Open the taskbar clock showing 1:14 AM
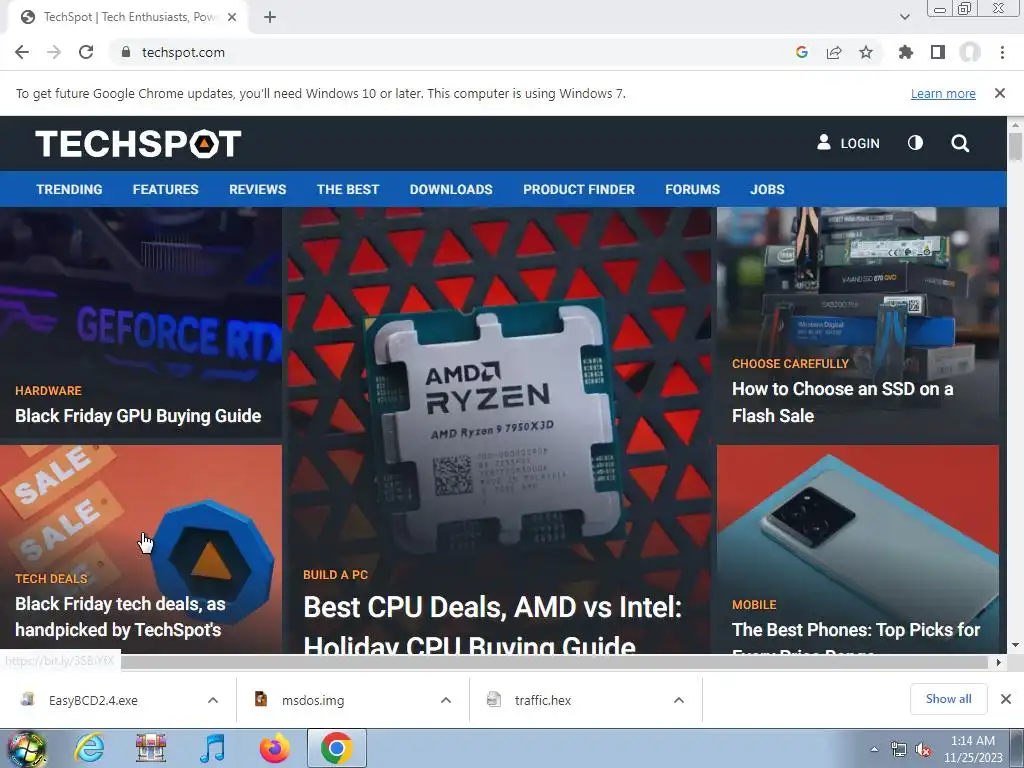The width and height of the screenshot is (1024, 768). click(972, 749)
